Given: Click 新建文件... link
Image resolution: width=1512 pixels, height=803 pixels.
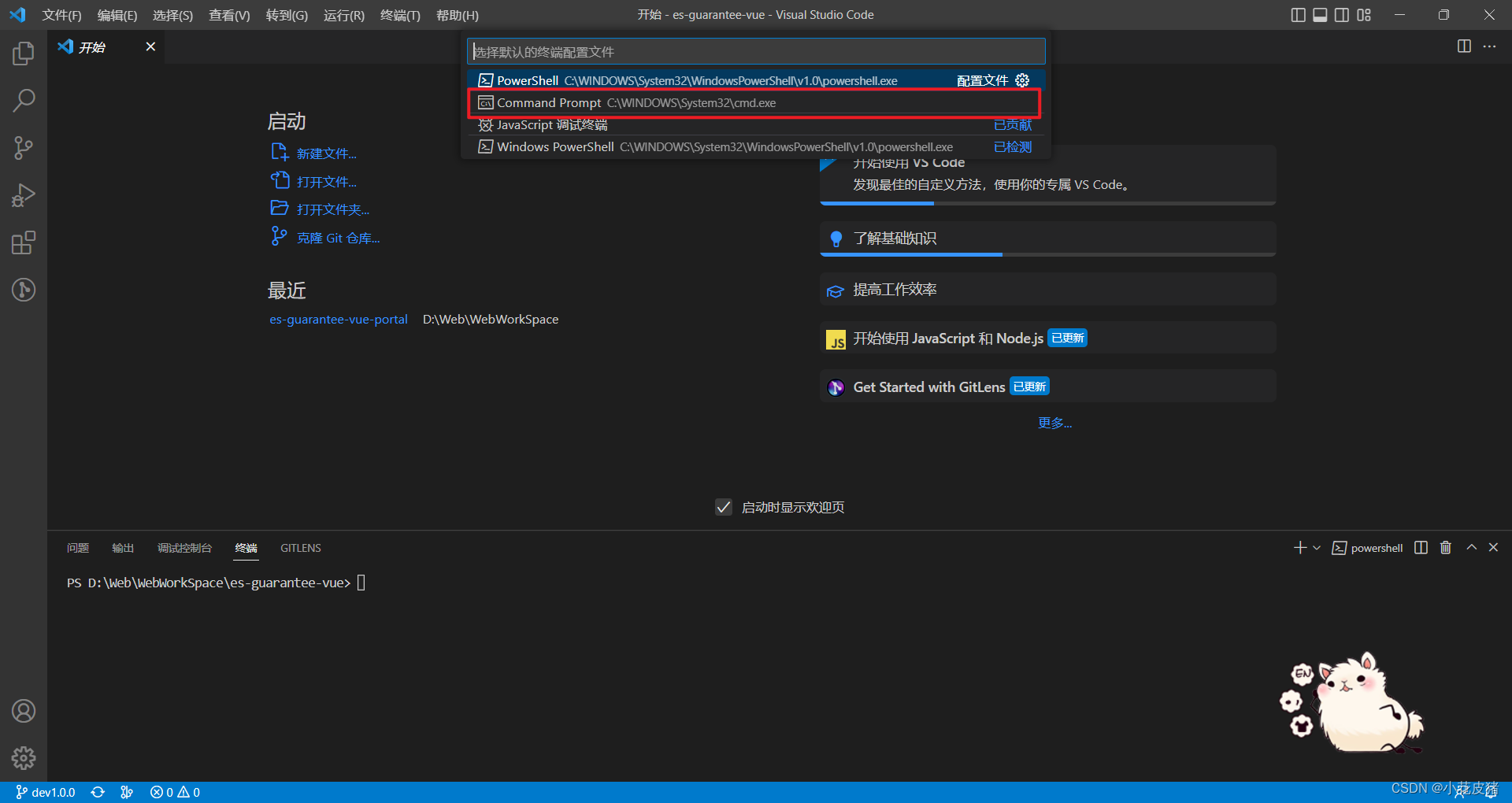Looking at the screenshot, I should click(327, 154).
